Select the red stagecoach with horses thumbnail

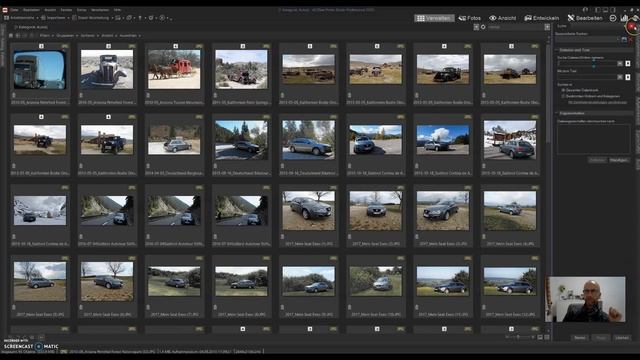[174, 69]
